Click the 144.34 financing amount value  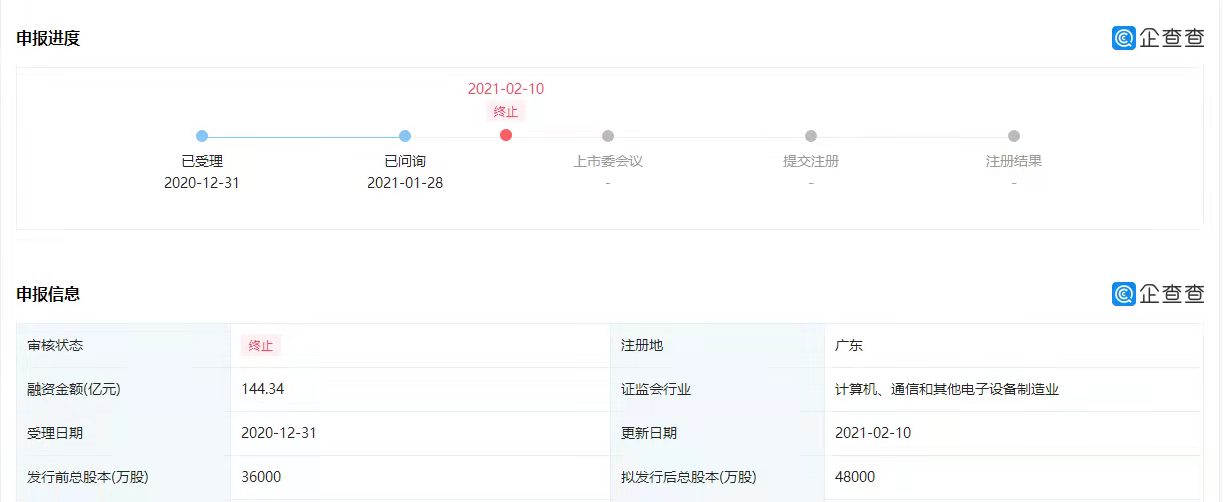(x=263, y=389)
